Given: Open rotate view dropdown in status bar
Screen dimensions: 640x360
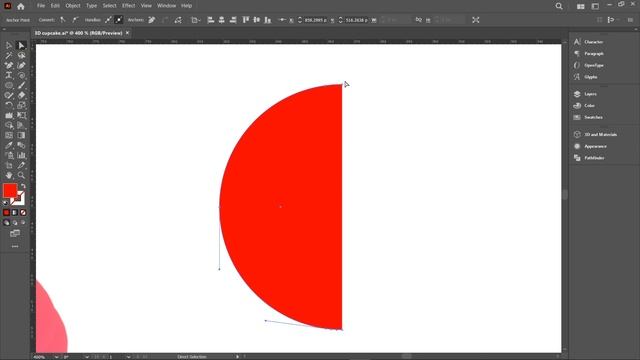Looking at the screenshot, I should [x=87, y=357].
